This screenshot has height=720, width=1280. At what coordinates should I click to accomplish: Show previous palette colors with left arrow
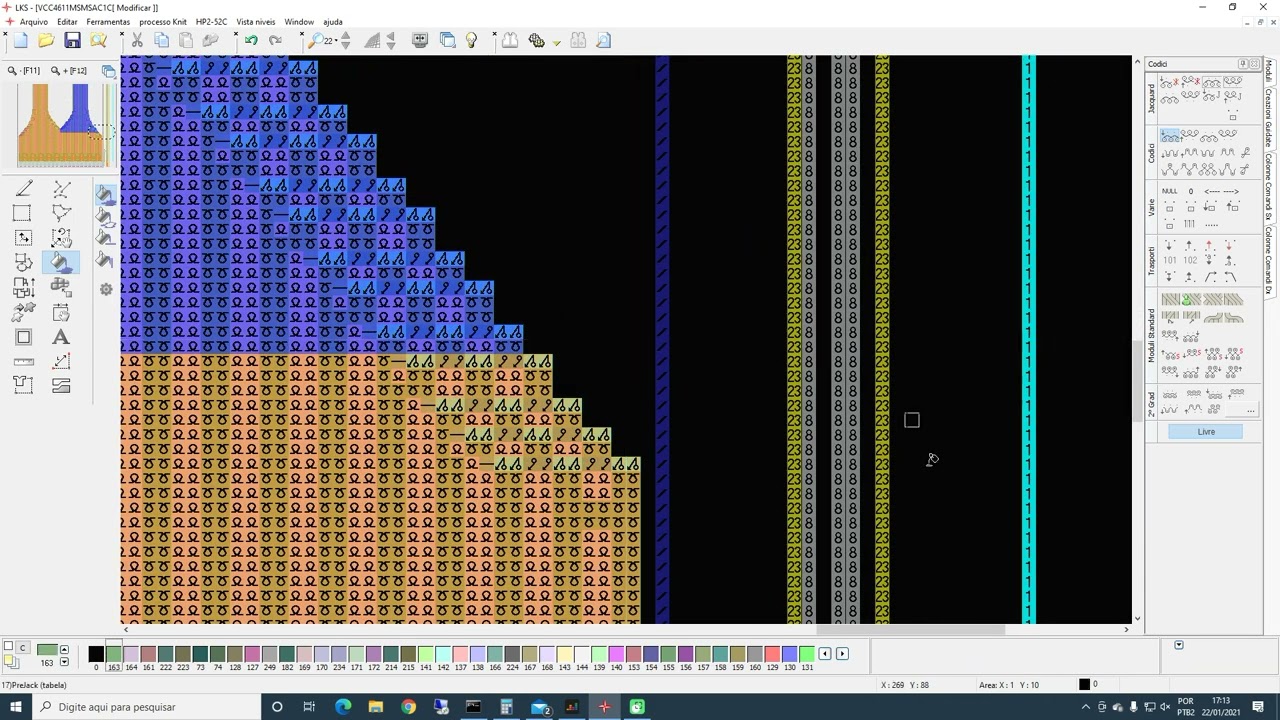tap(825, 654)
